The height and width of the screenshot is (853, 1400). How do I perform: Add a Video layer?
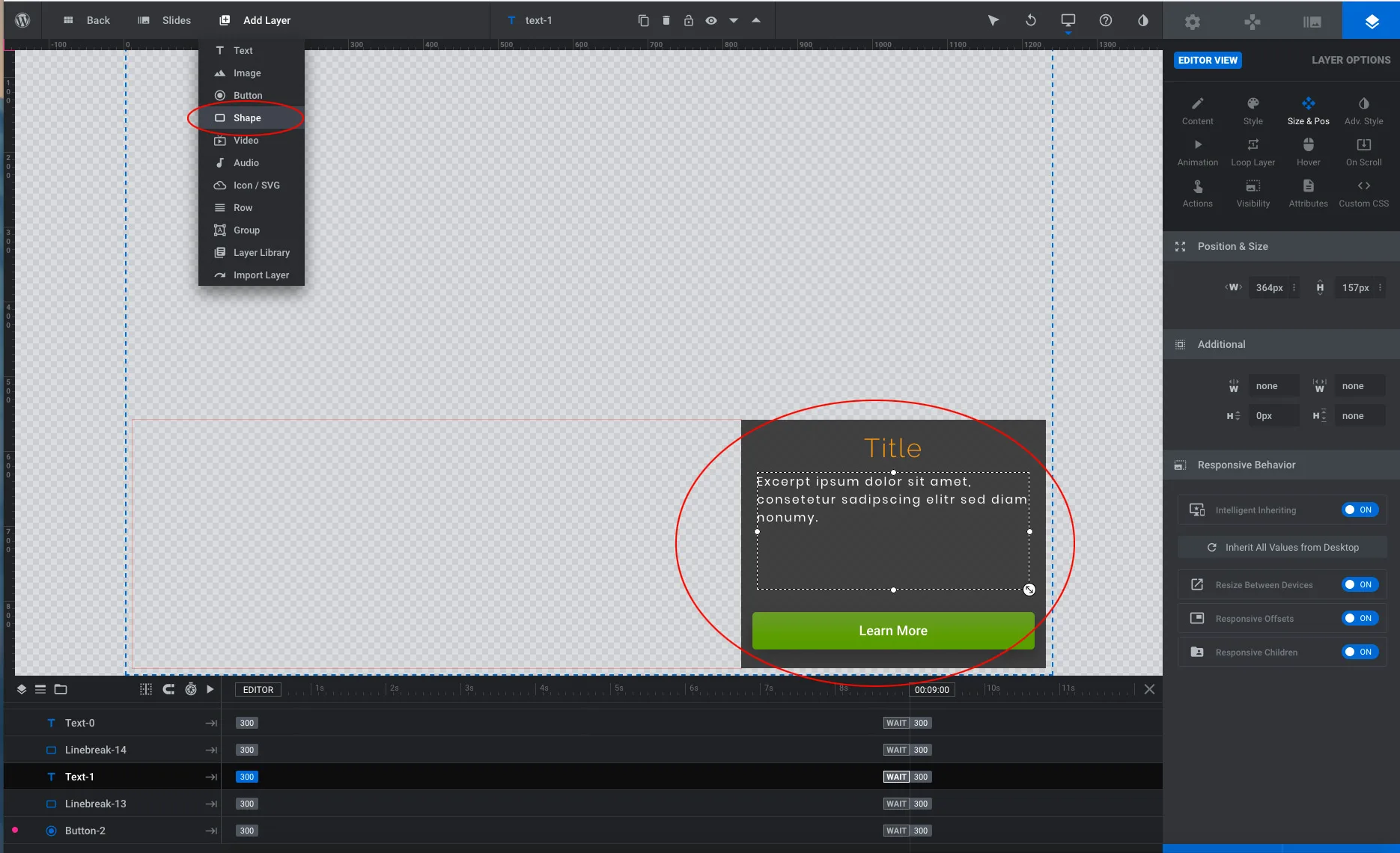tap(252, 140)
